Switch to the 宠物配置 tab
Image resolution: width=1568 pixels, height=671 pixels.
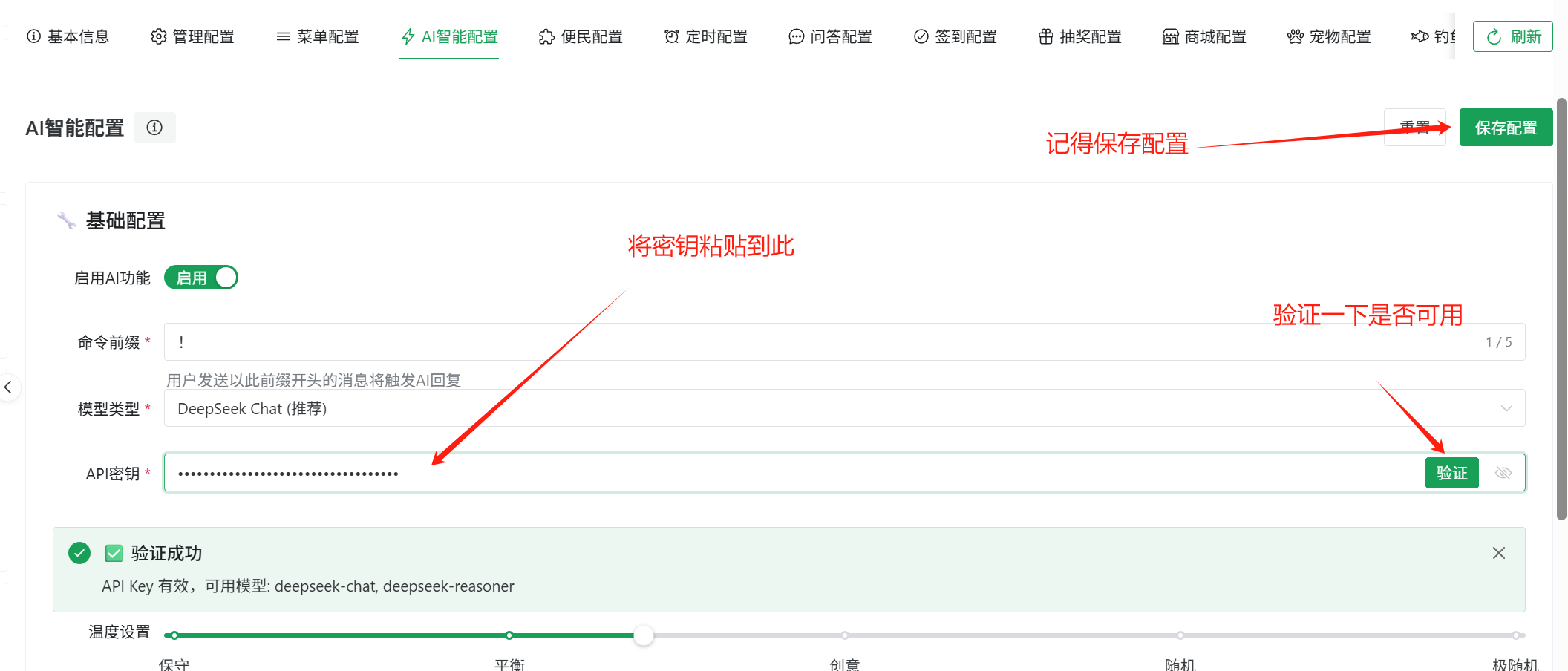click(x=1329, y=36)
